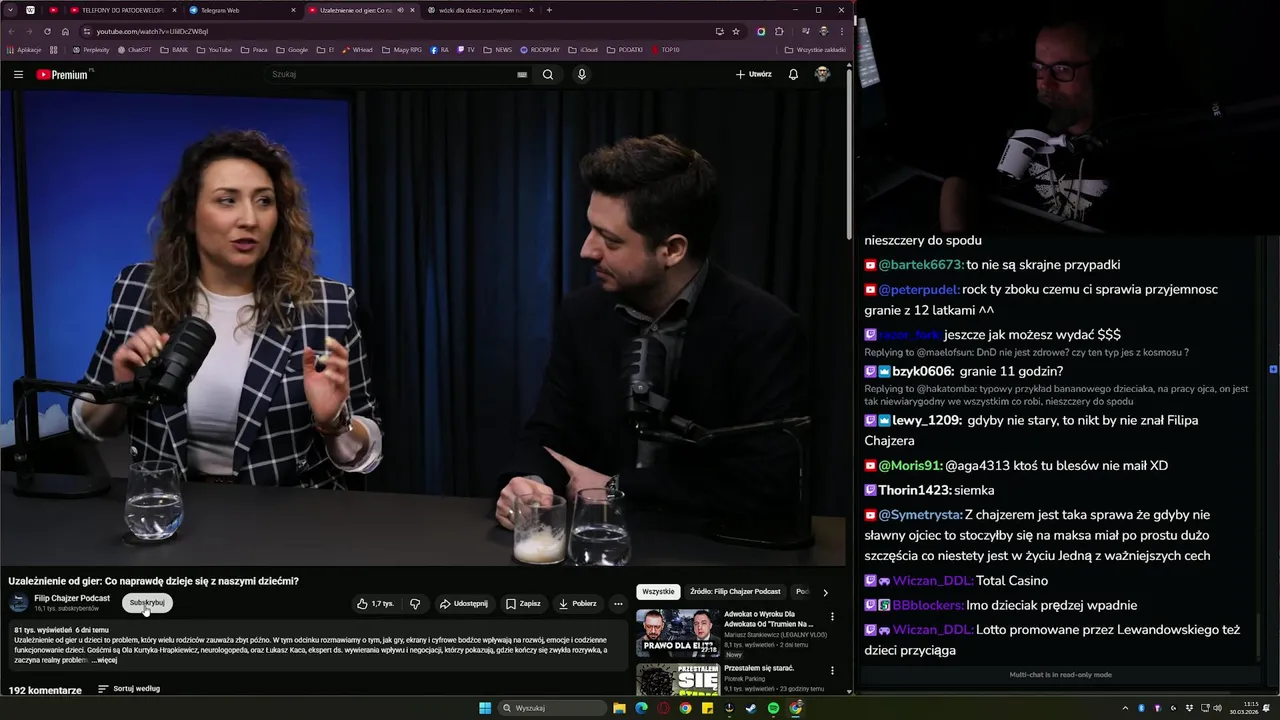This screenshot has width=1280, height=720.
Task: Dislike the video with thumbs-down
Action: click(415, 604)
